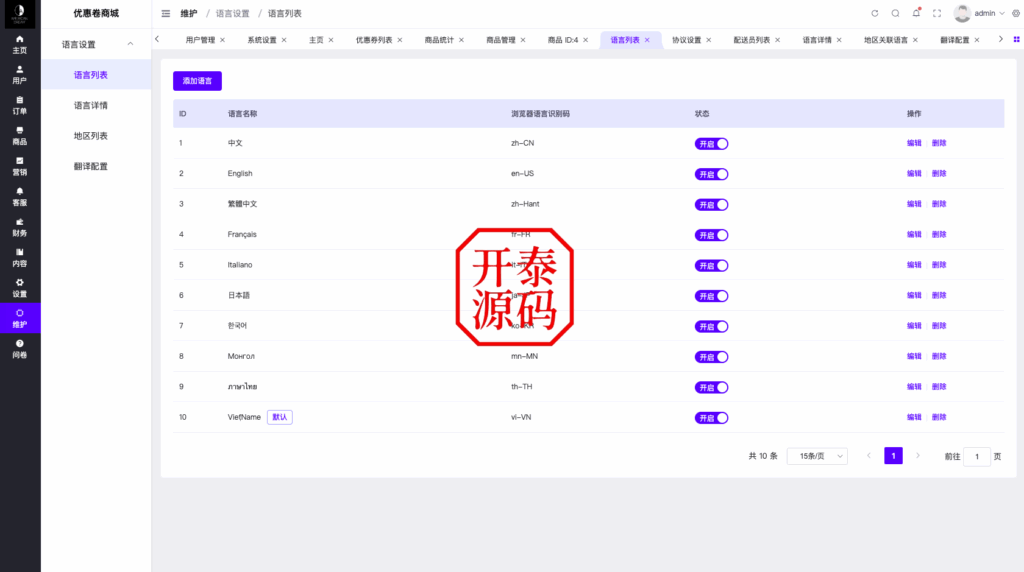Screen dimensions: 1024x572
Task: Click 编辑 for 日本語 row
Action: [x=914, y=295]
